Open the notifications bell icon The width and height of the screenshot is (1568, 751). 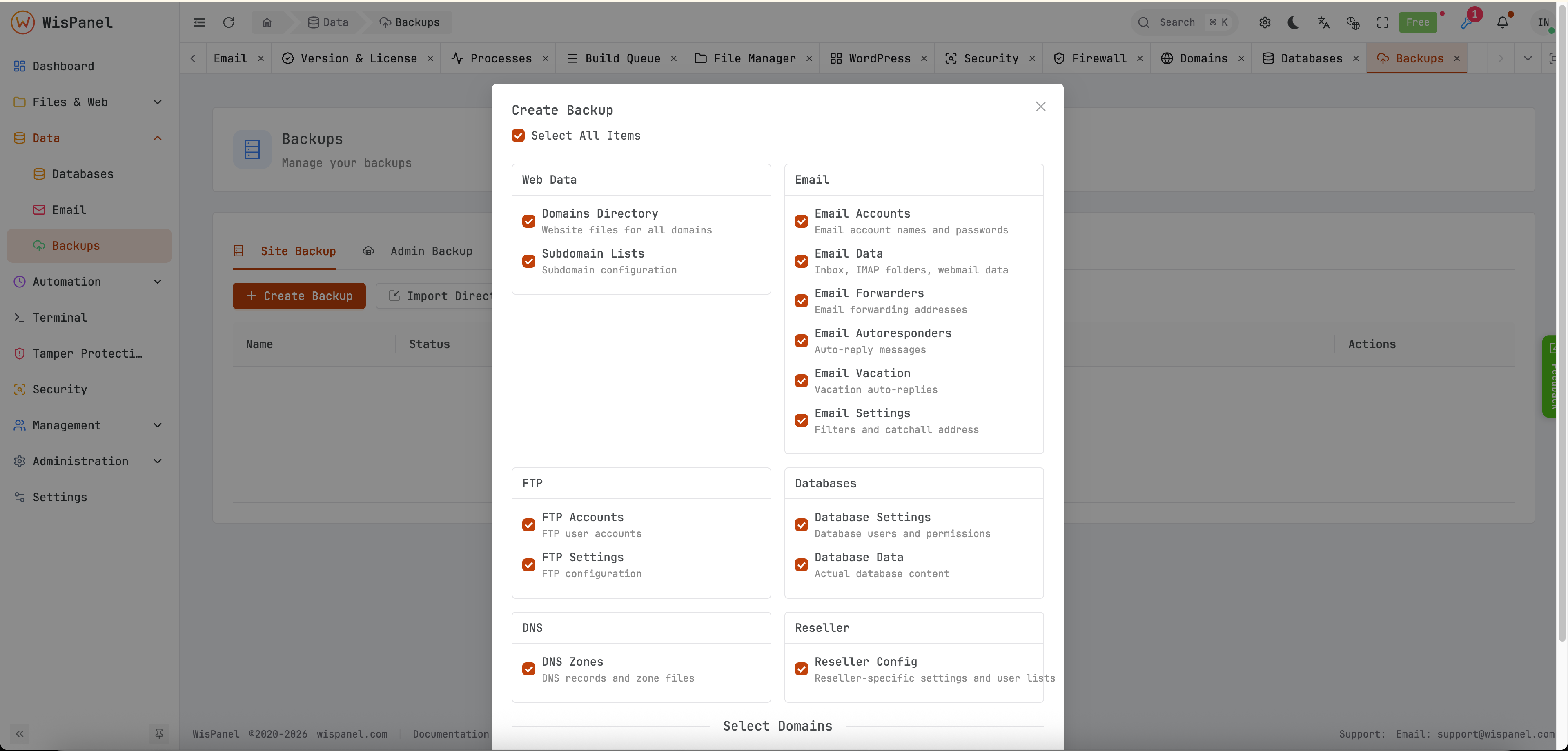1502,22
